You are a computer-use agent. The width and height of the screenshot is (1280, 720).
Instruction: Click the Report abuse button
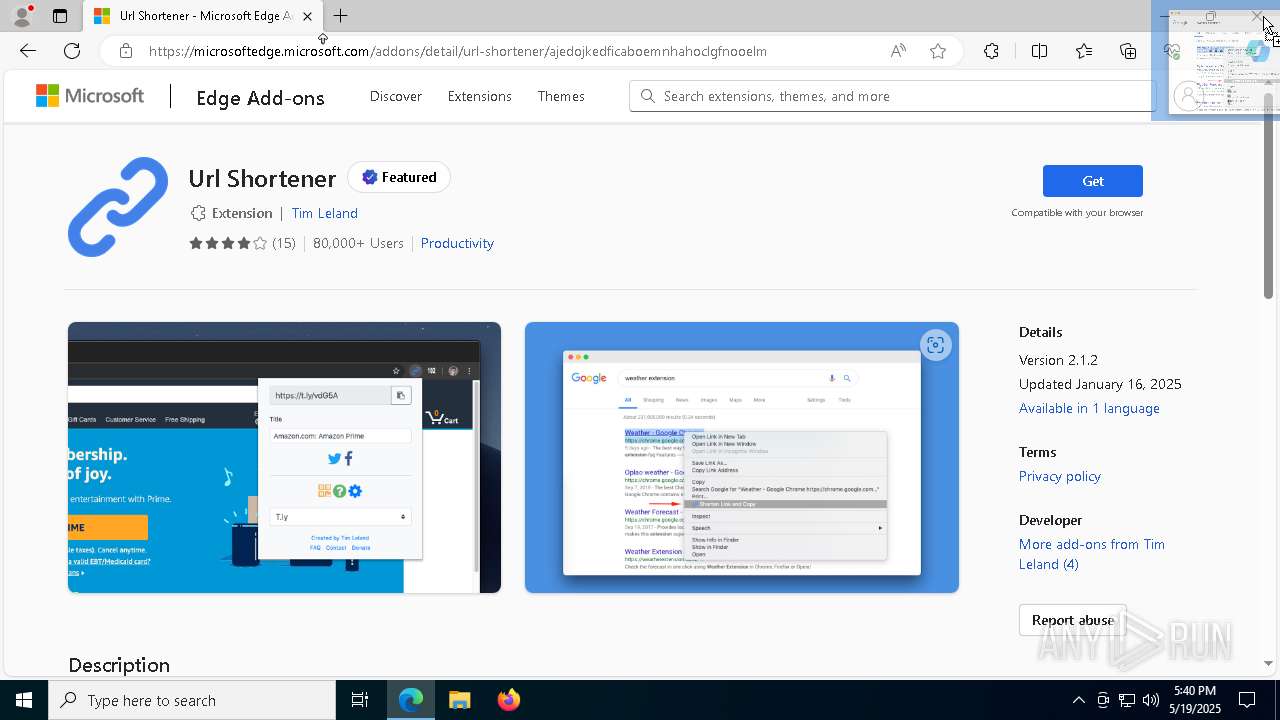pos(1073,620)
